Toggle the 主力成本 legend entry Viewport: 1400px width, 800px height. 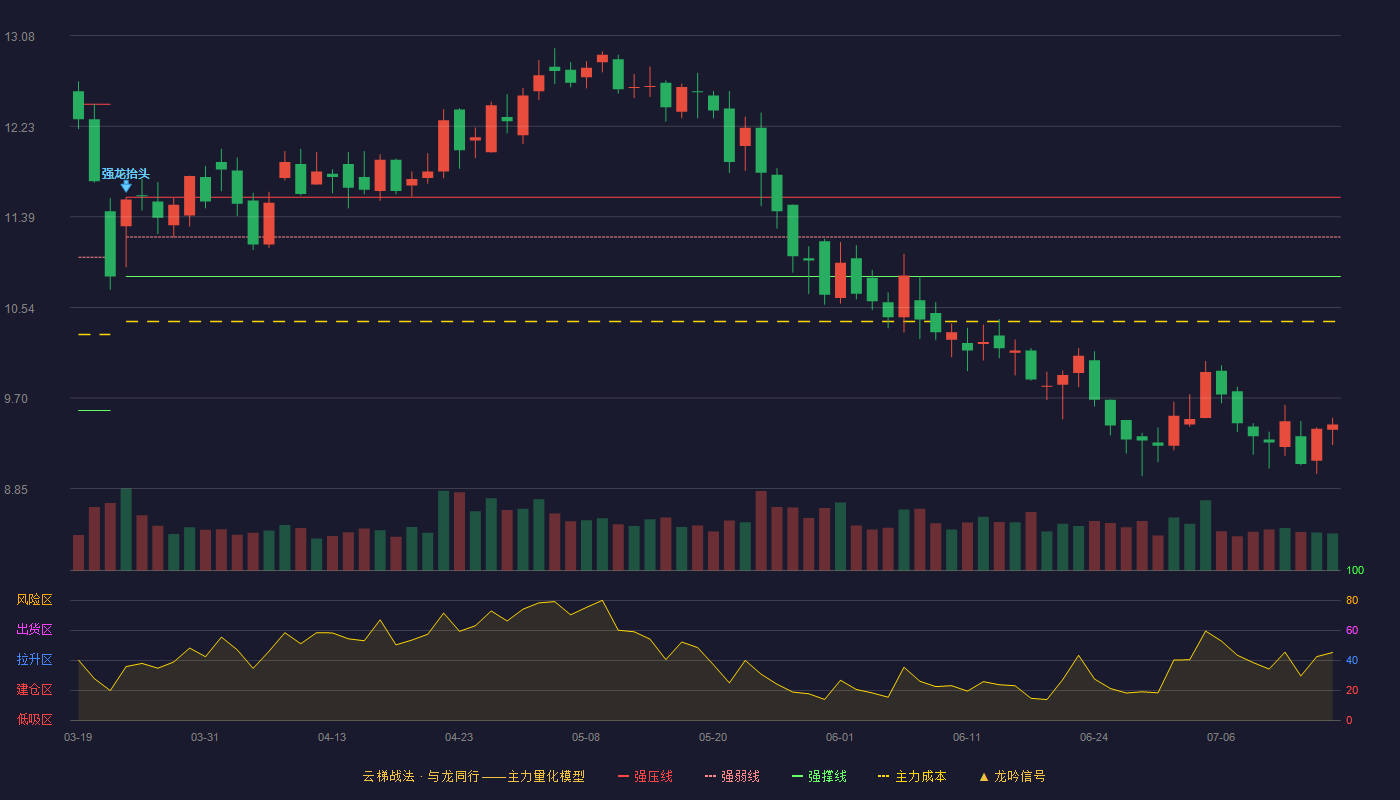point(912,776)
